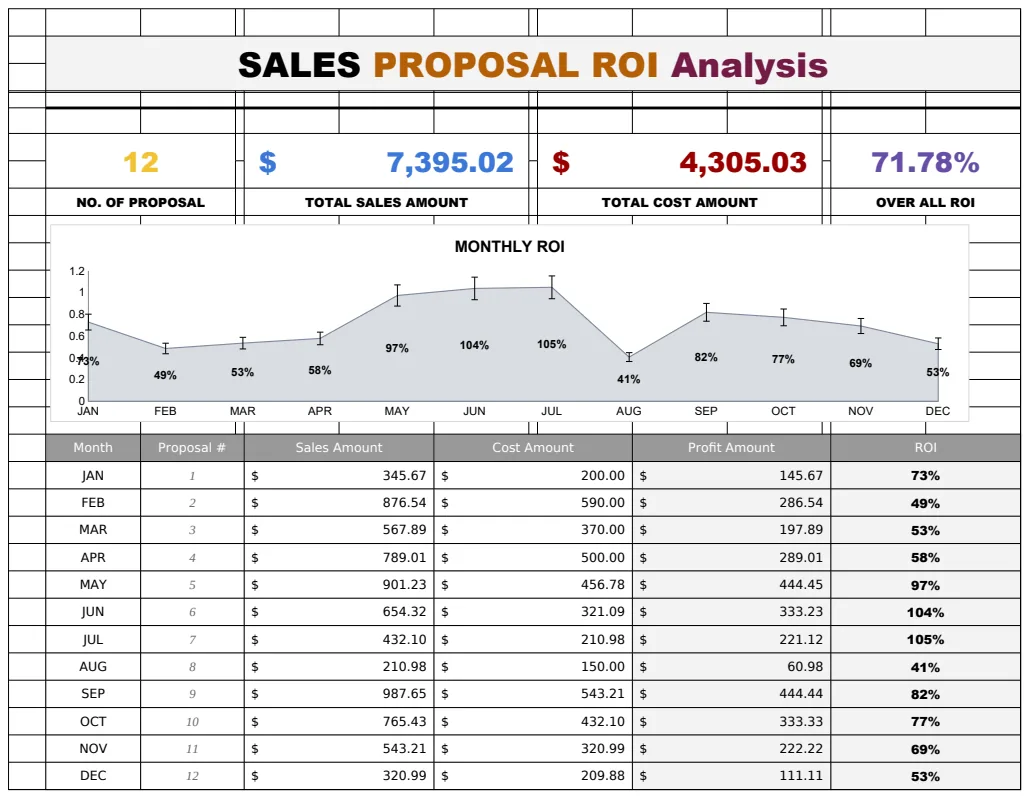Select the 77% ROI cell for OCT

(925, 721)
